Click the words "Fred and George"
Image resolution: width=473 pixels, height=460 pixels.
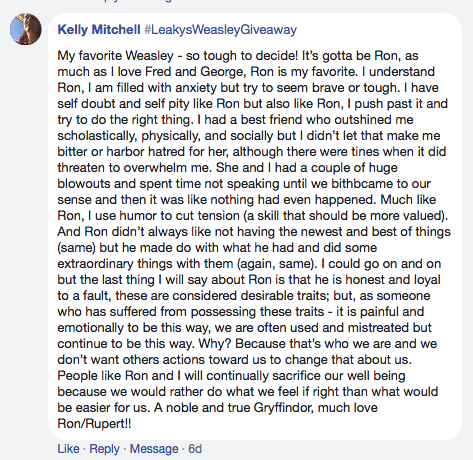(x=195, y=71)
